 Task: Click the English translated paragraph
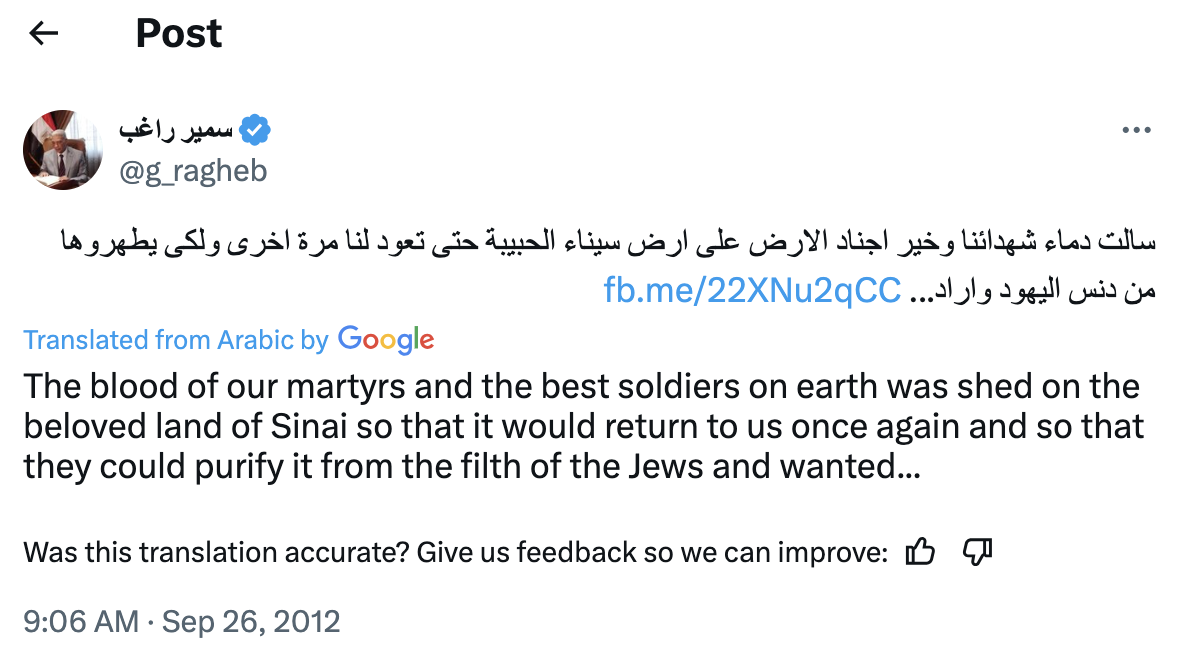pos(580,427)
